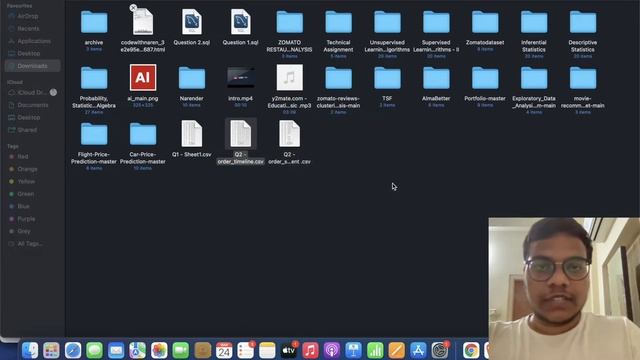Viewport: 640px width, 360px height.
Task: Open the zomato-reviews-clustering folder
Action: click(338, 78)
